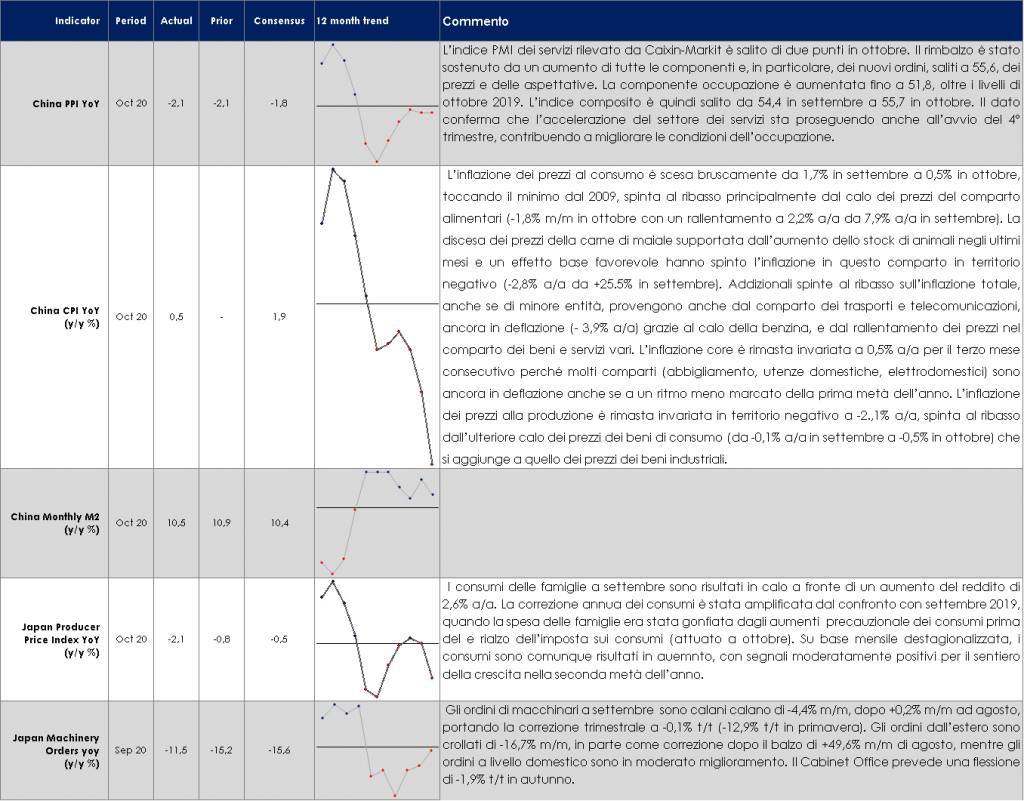Screen dimensions: 1024x801
Task: Open the China PPI YoY trend chart
Action: tap(376, 103)
